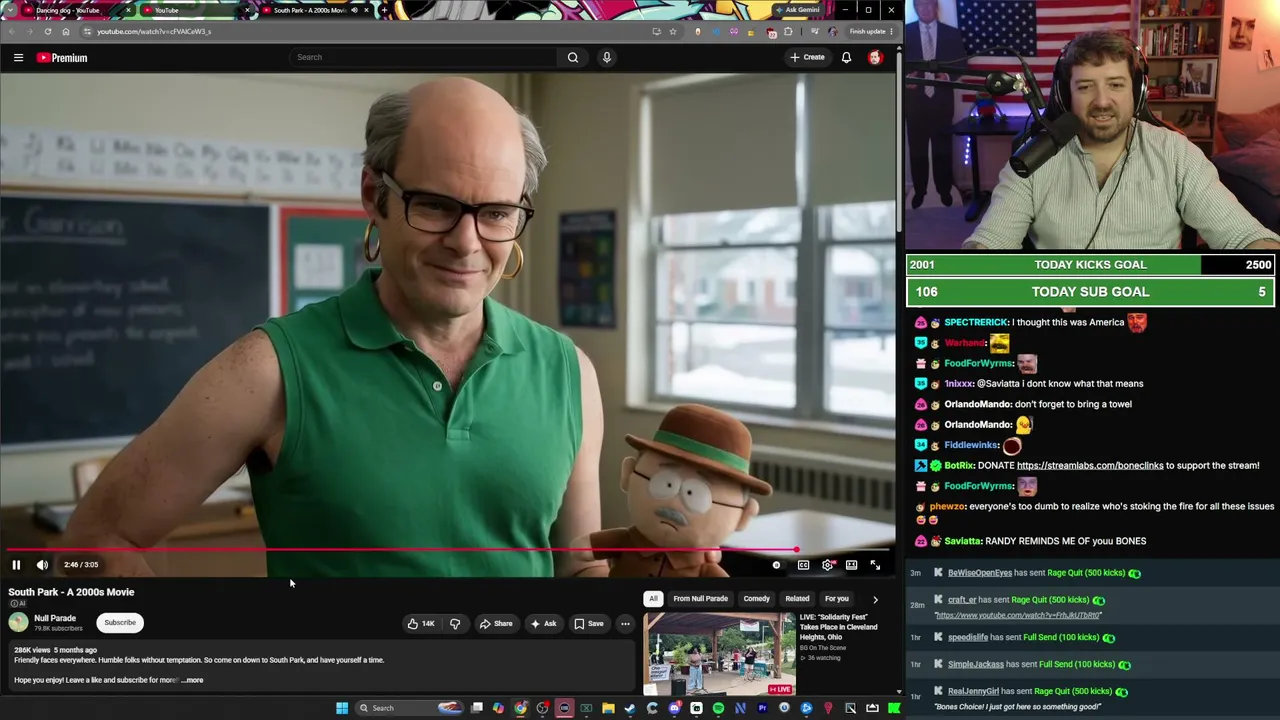This screenshot has width=1280, height=720.
Task: Pause the South Park video
Action: pos(16,565)
